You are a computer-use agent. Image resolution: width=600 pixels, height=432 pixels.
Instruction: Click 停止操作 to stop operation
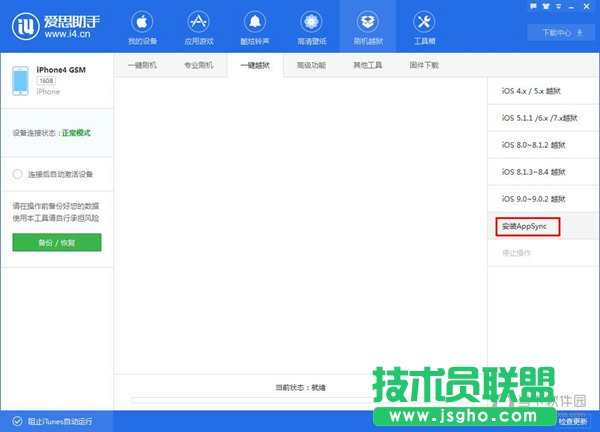click(x=543, y=253)
